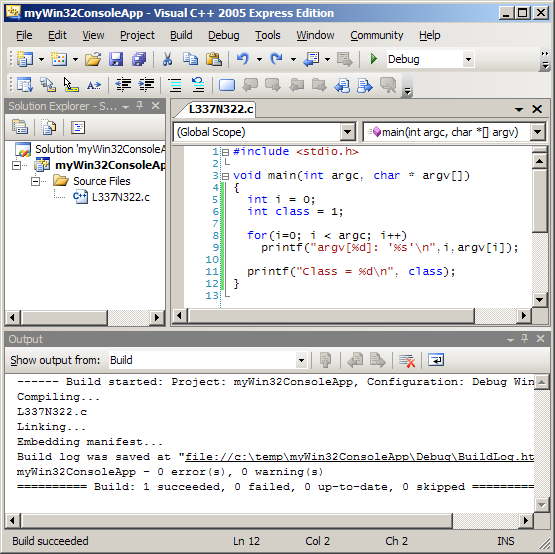Open the active files list arrow in editor

tap(519, 109)
